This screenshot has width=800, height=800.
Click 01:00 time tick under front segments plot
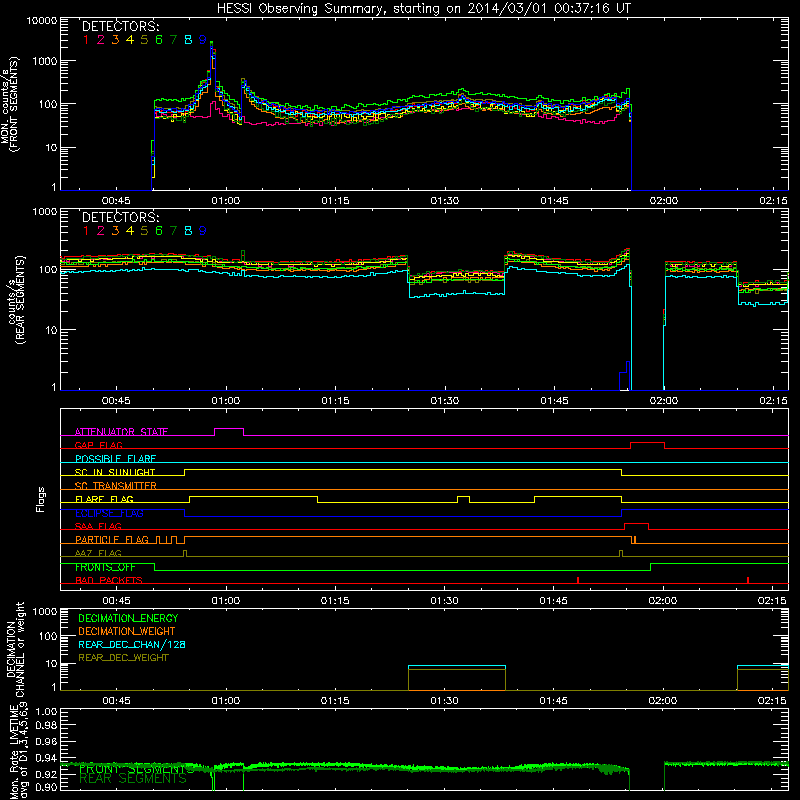(x=226, y=201)
